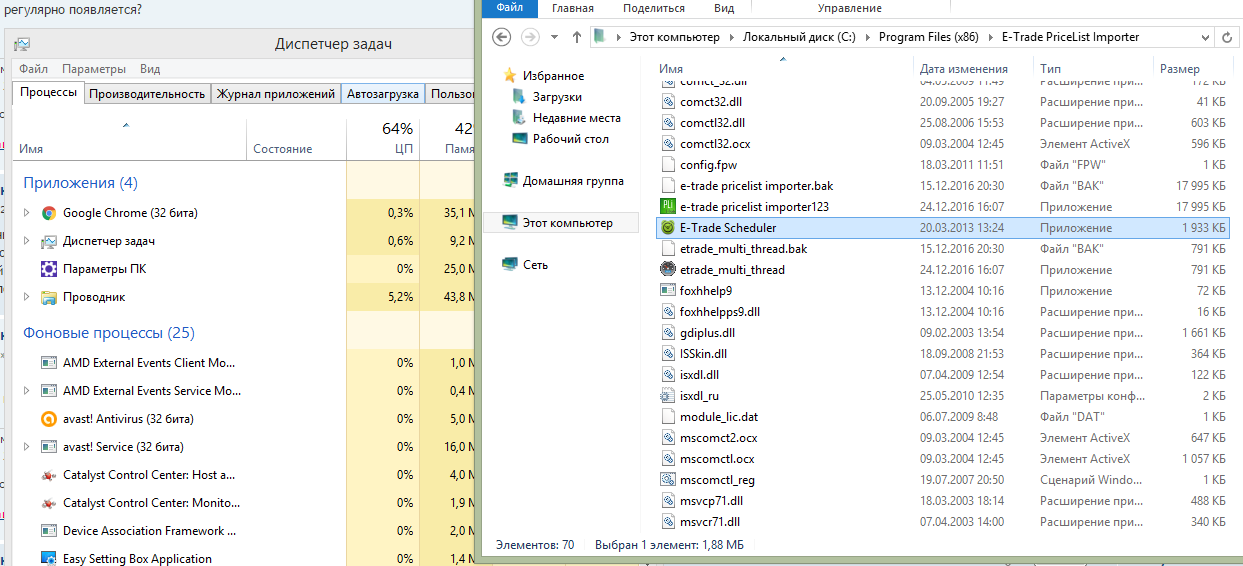
Task: Click the Explorer refresh button
Action: [x=1228, y=37]
